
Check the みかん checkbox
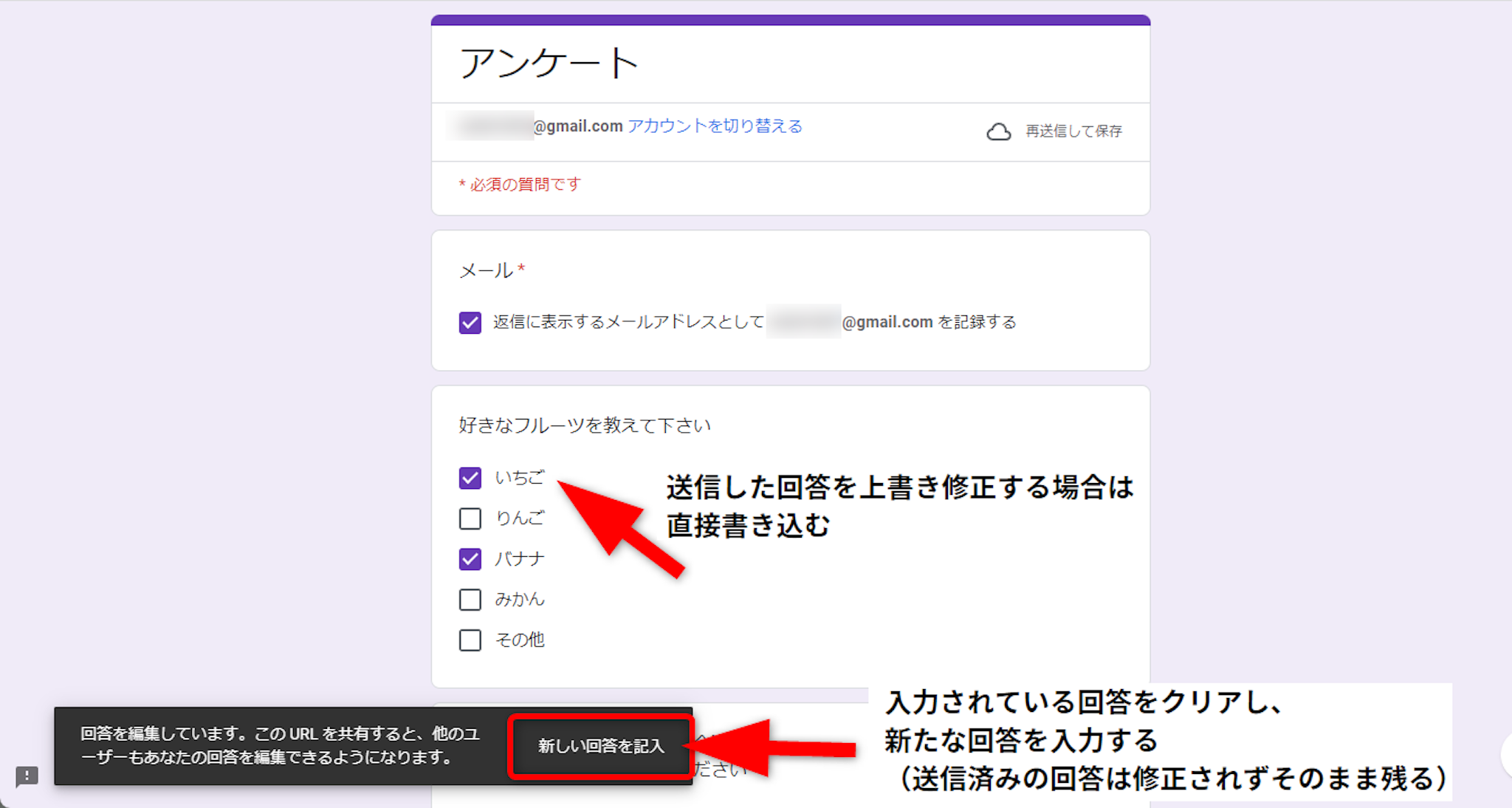pos(470,599)
